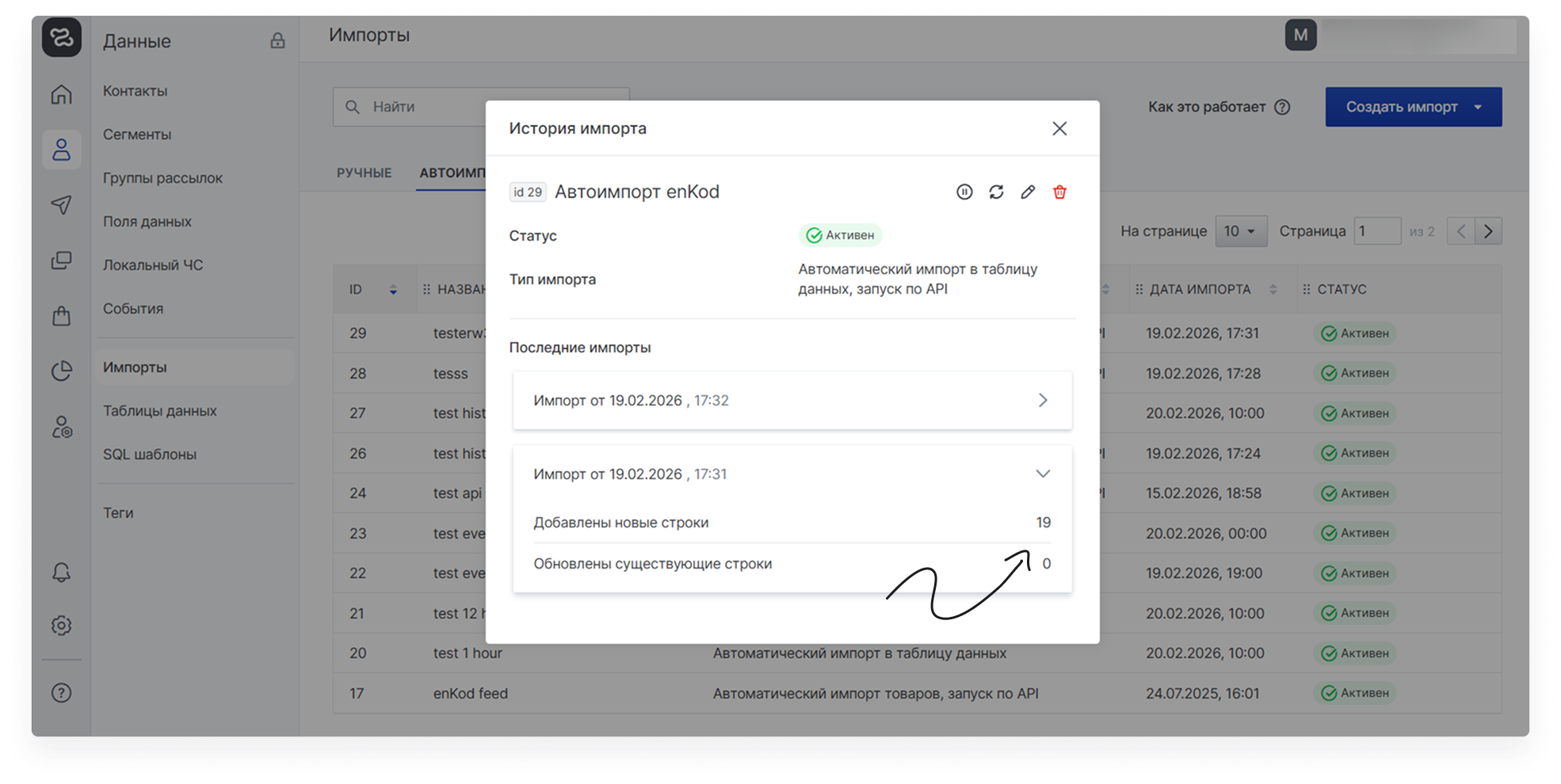
Task: Open the Создать импорт dropdown button
Action: tap(1413, 107)
